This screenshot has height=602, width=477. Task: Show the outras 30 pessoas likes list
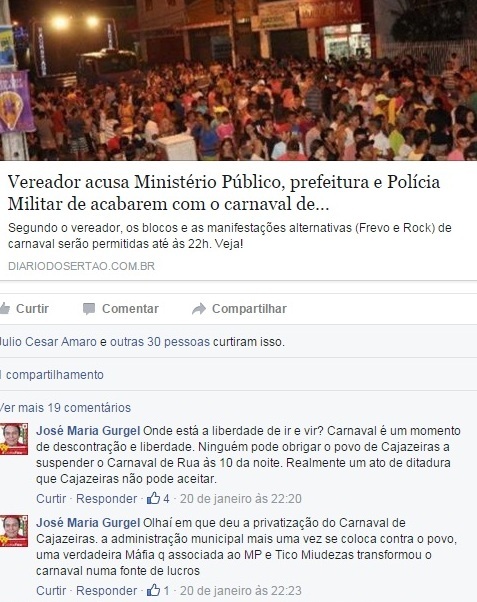tap(160, 342)
